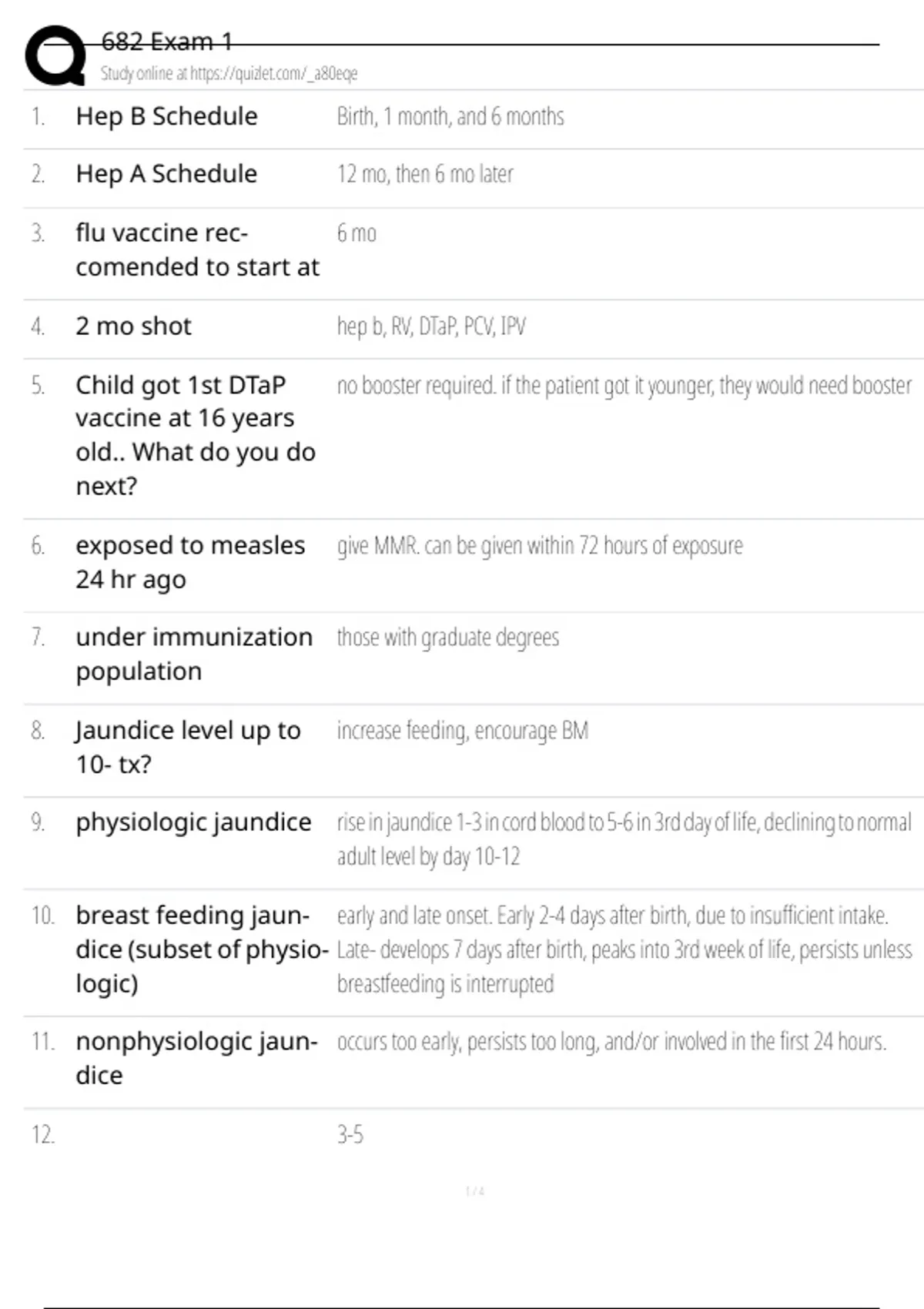Click "increase feeding, encourage BM" answer
Viewport: 924px width, 1309px height.
pos(462,730)
